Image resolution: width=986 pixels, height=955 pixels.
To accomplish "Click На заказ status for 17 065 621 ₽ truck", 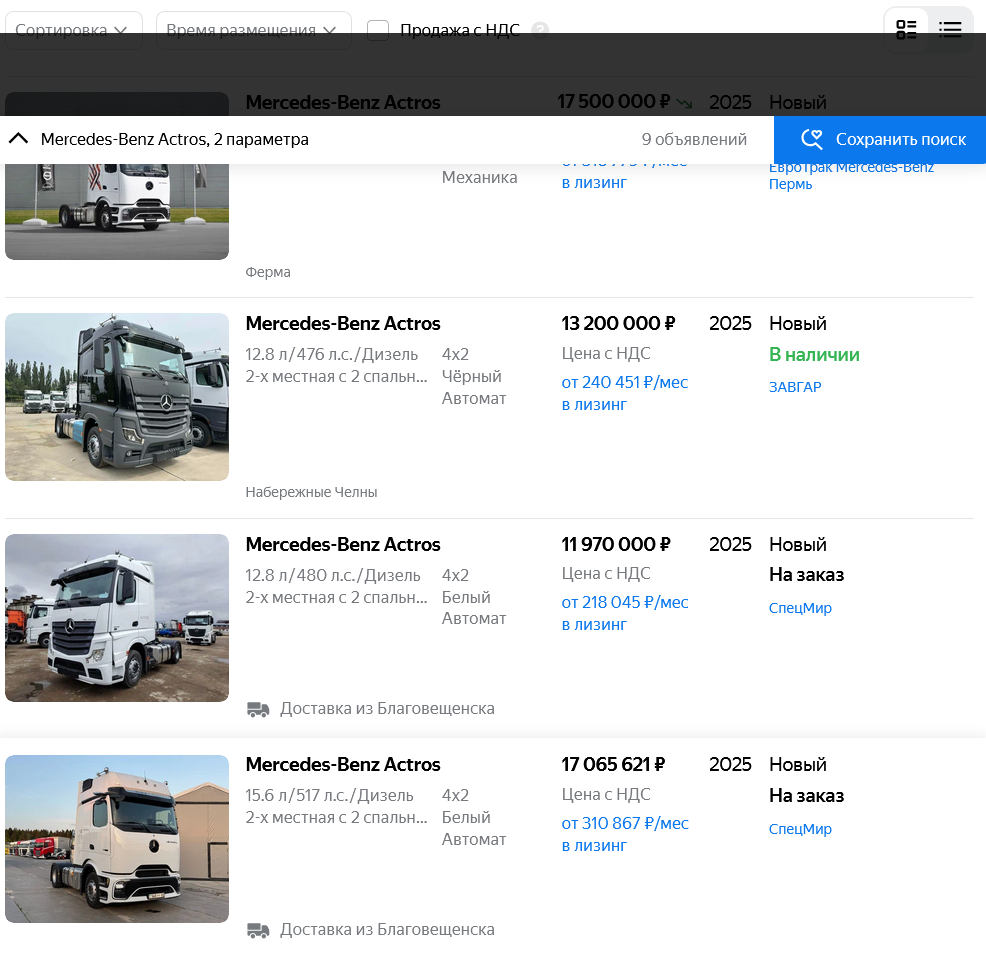I will [806, 795].
